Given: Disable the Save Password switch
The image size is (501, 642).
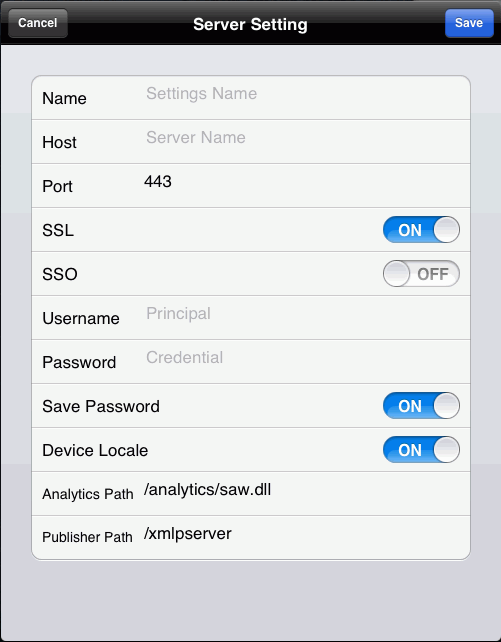Looking at the screenshot, I should point(421,406).
